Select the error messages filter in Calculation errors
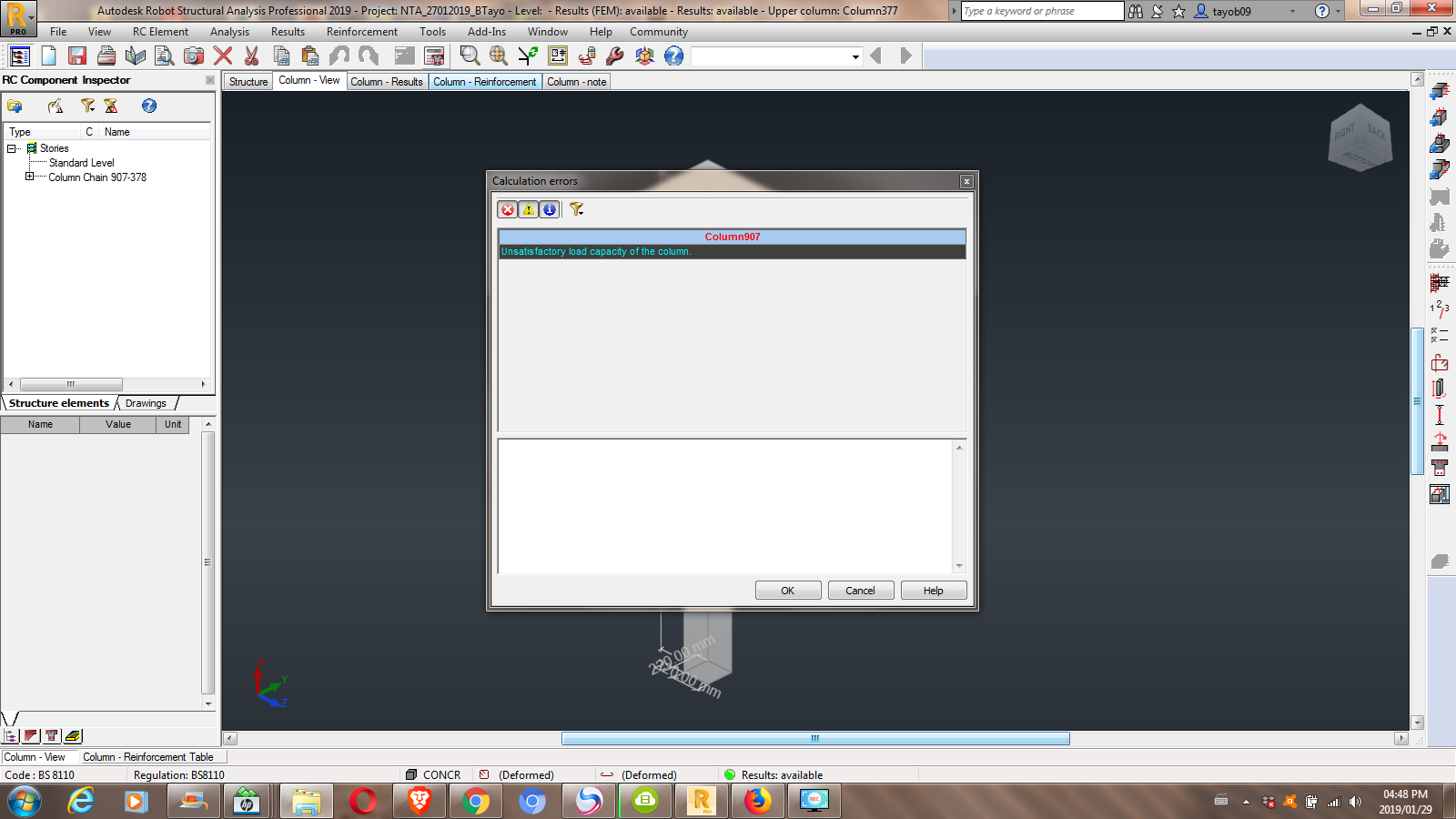The height and width of the screenshot is (819, 1456). (507, 209)
